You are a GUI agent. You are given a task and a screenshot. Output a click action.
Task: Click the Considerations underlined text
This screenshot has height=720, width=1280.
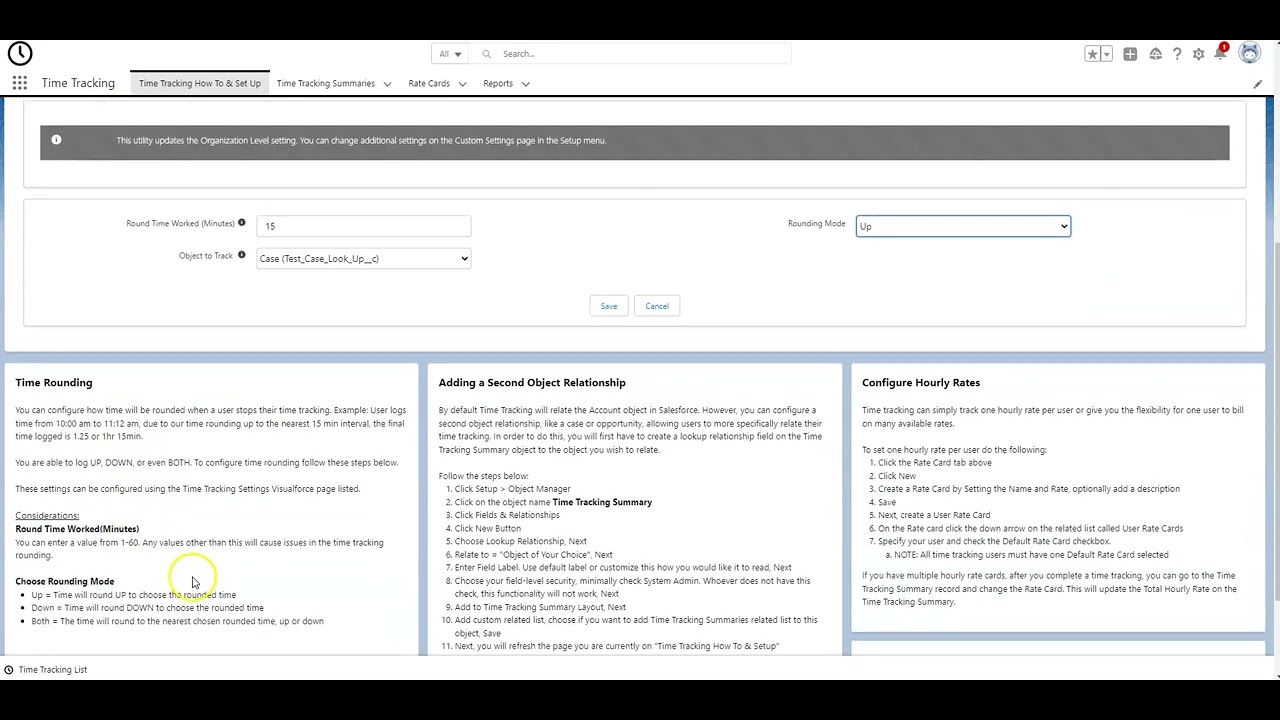(x=47, y=516)
